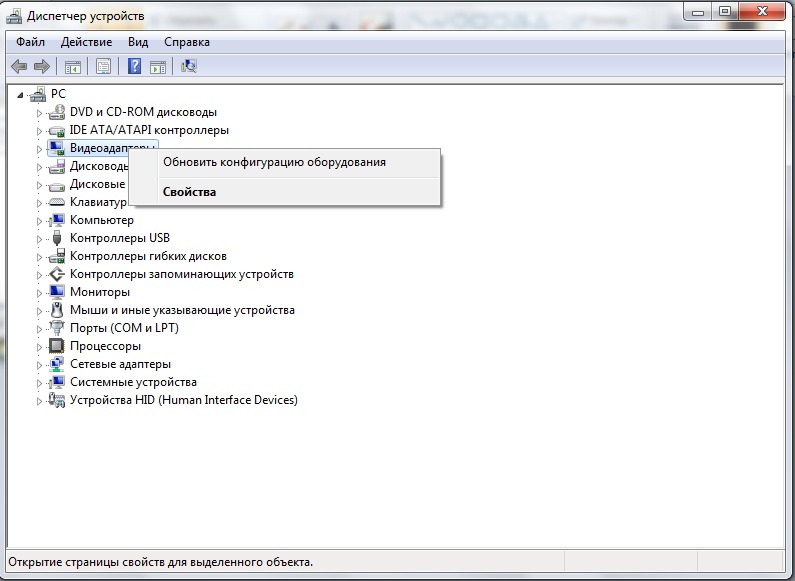Close the Диспетчер устройств window
The width and height of the screenshot is (795, 581).
(x=762, y=12)
